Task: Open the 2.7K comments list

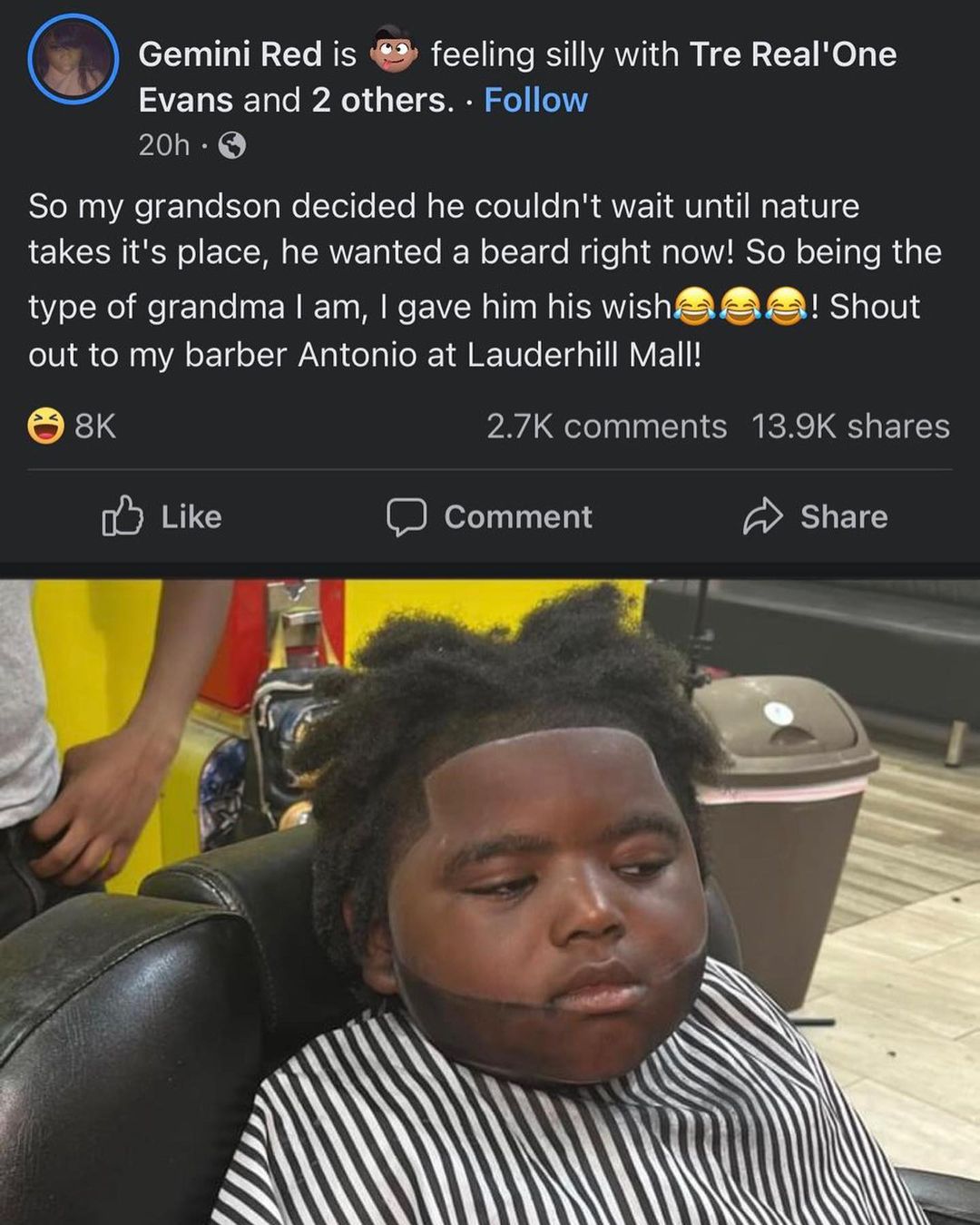Action: point(606,426)
